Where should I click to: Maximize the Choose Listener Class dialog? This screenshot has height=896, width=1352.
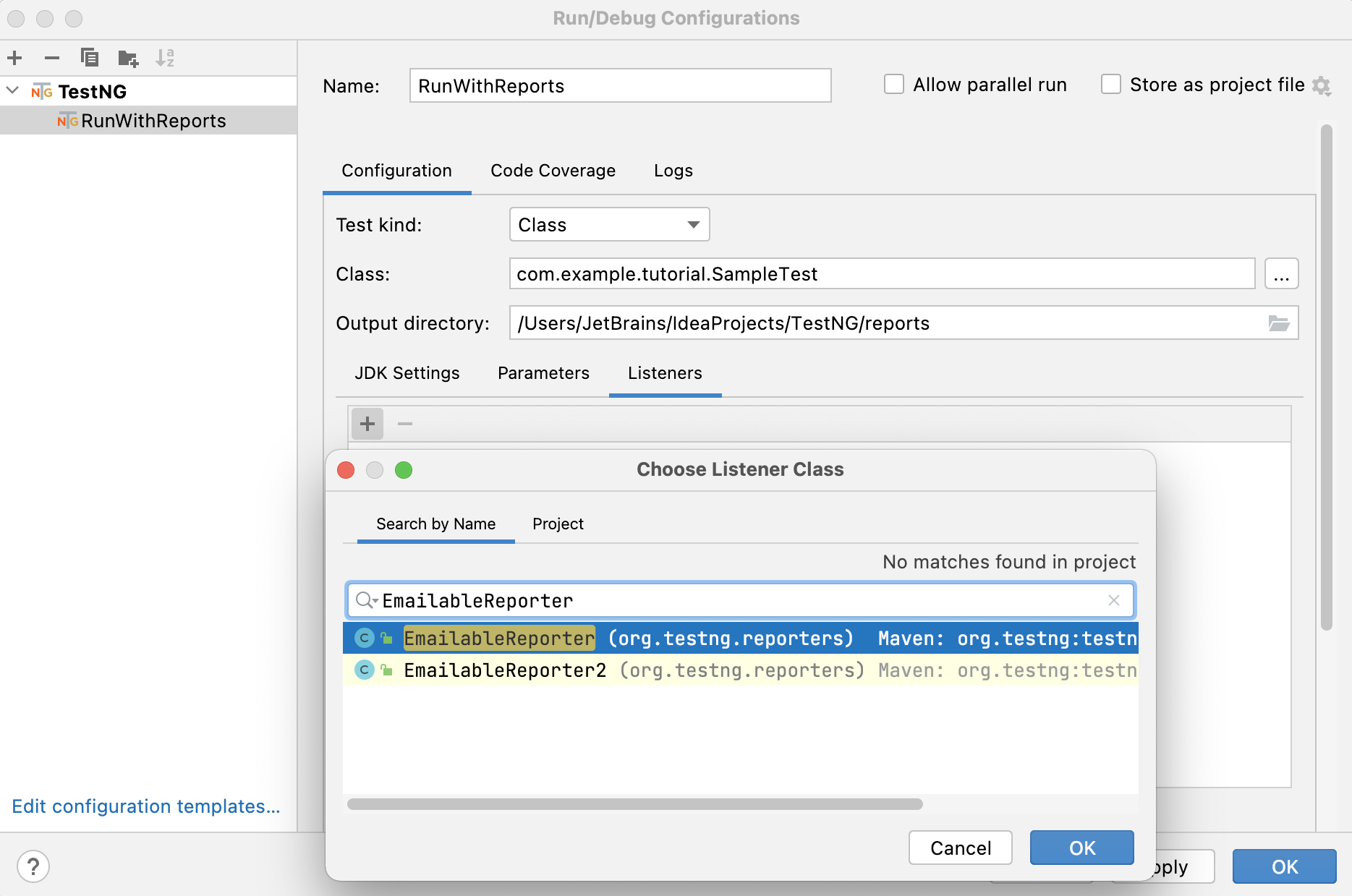click(x=404, y=470)
